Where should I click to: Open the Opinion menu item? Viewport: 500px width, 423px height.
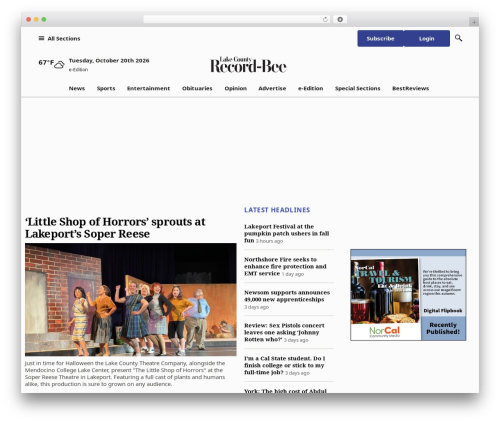pos(235,88)
